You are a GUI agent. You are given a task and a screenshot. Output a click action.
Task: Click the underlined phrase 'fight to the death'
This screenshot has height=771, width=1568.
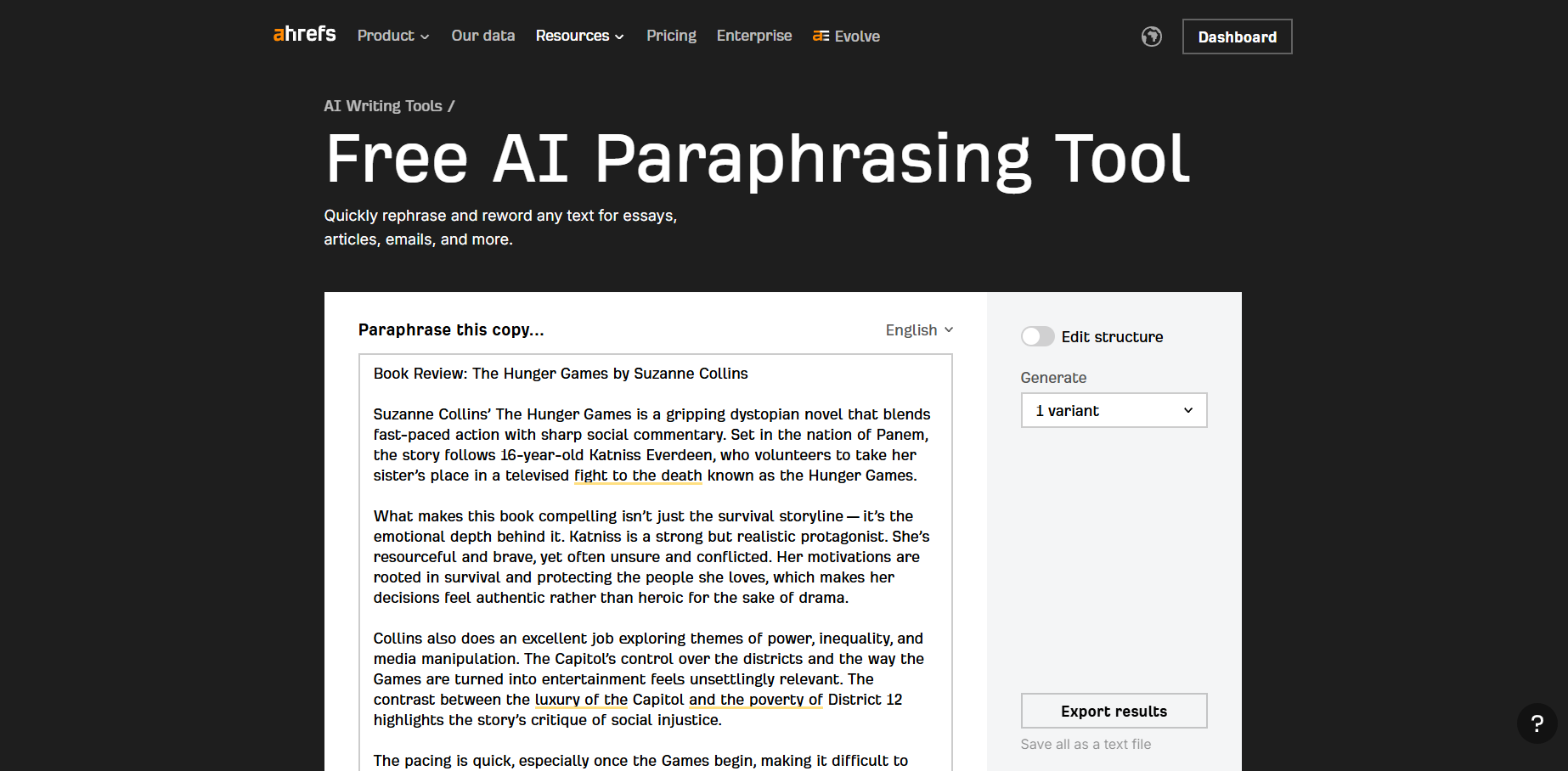(638, 476)
